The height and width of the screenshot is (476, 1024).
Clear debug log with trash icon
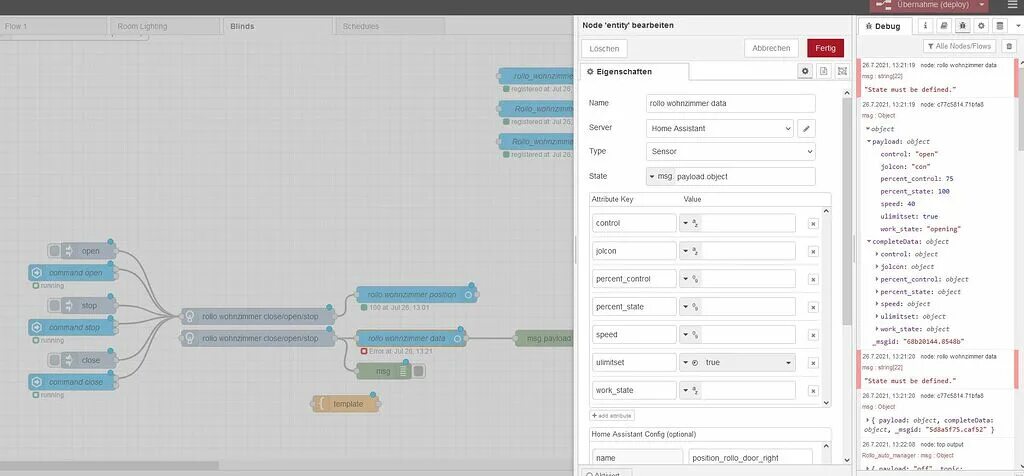click(1009, 46)
